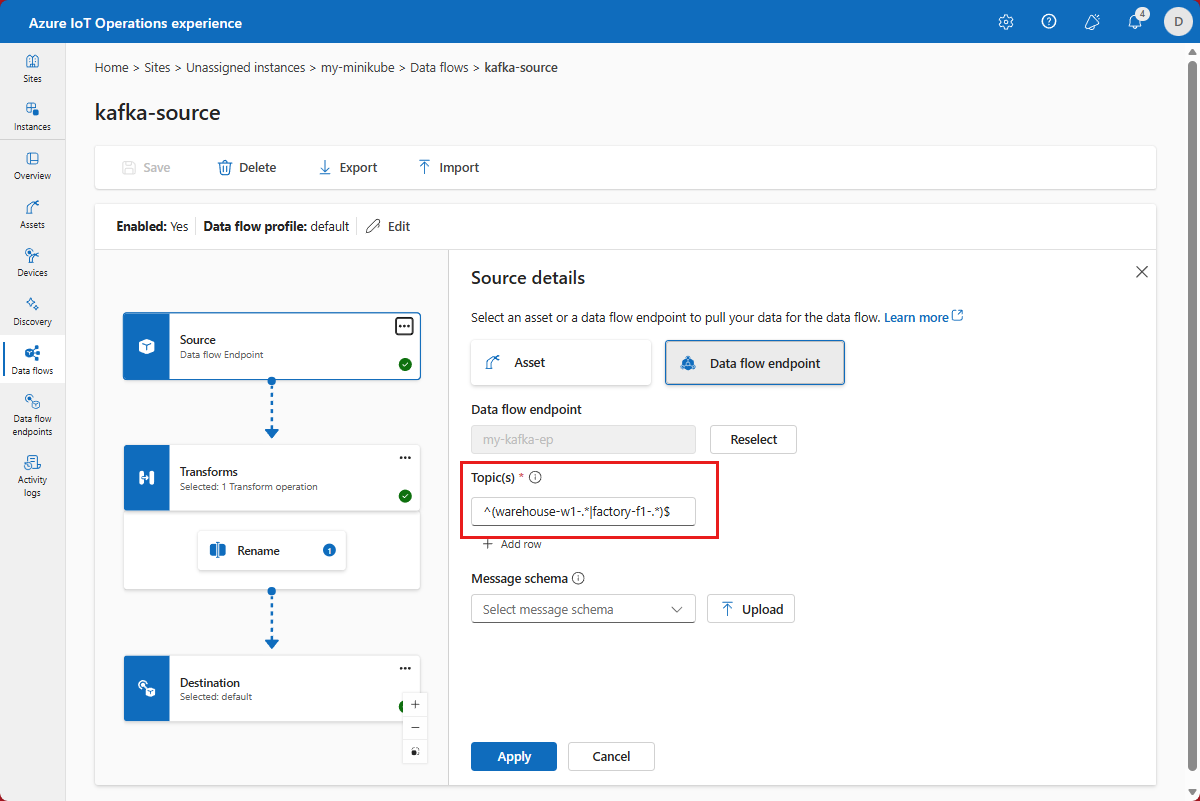
Task: Open Activity logs in the sidebar
Action: pyautogui.click(x=32, y=474)
